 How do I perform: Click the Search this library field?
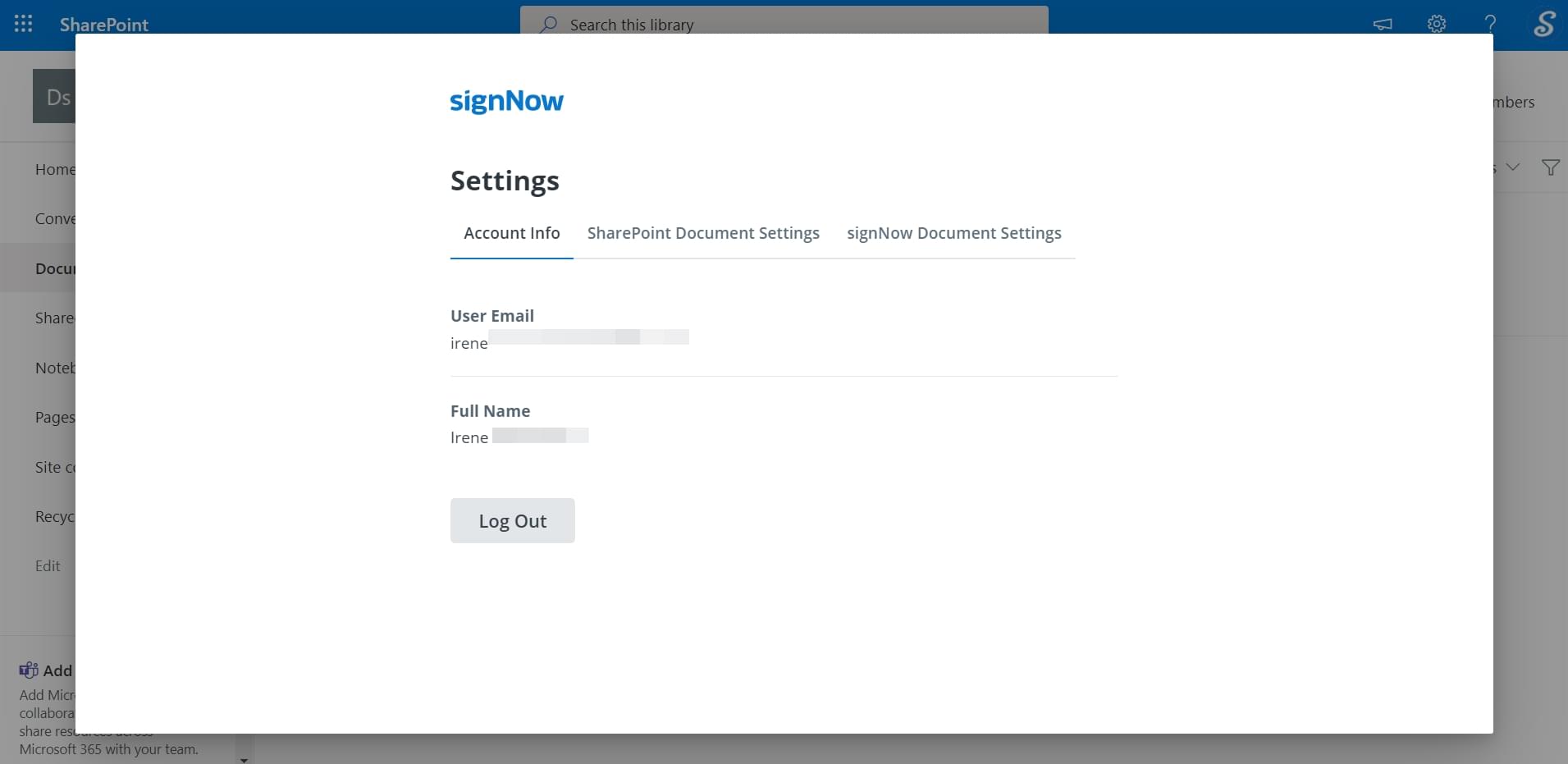click(784, 21)
